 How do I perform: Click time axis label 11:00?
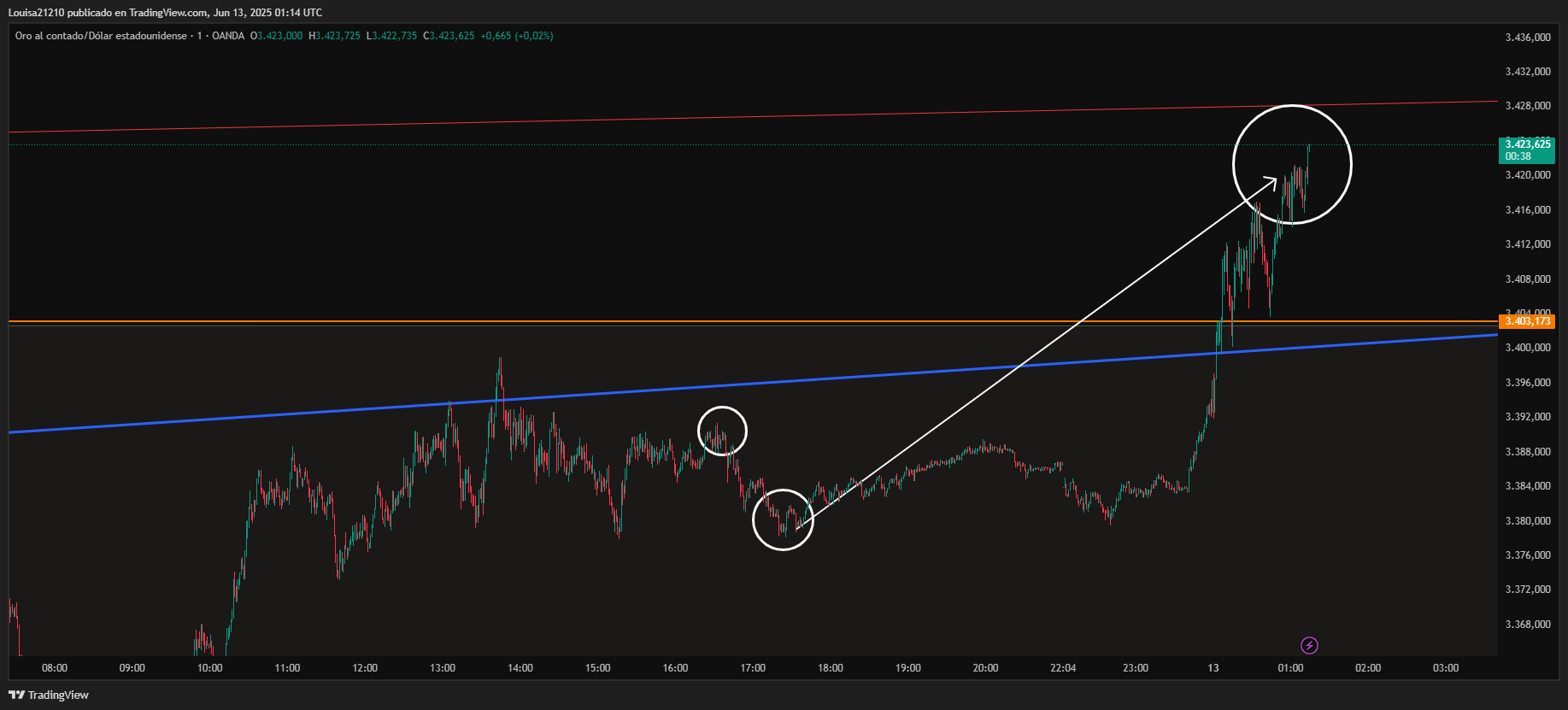point(288,668)
